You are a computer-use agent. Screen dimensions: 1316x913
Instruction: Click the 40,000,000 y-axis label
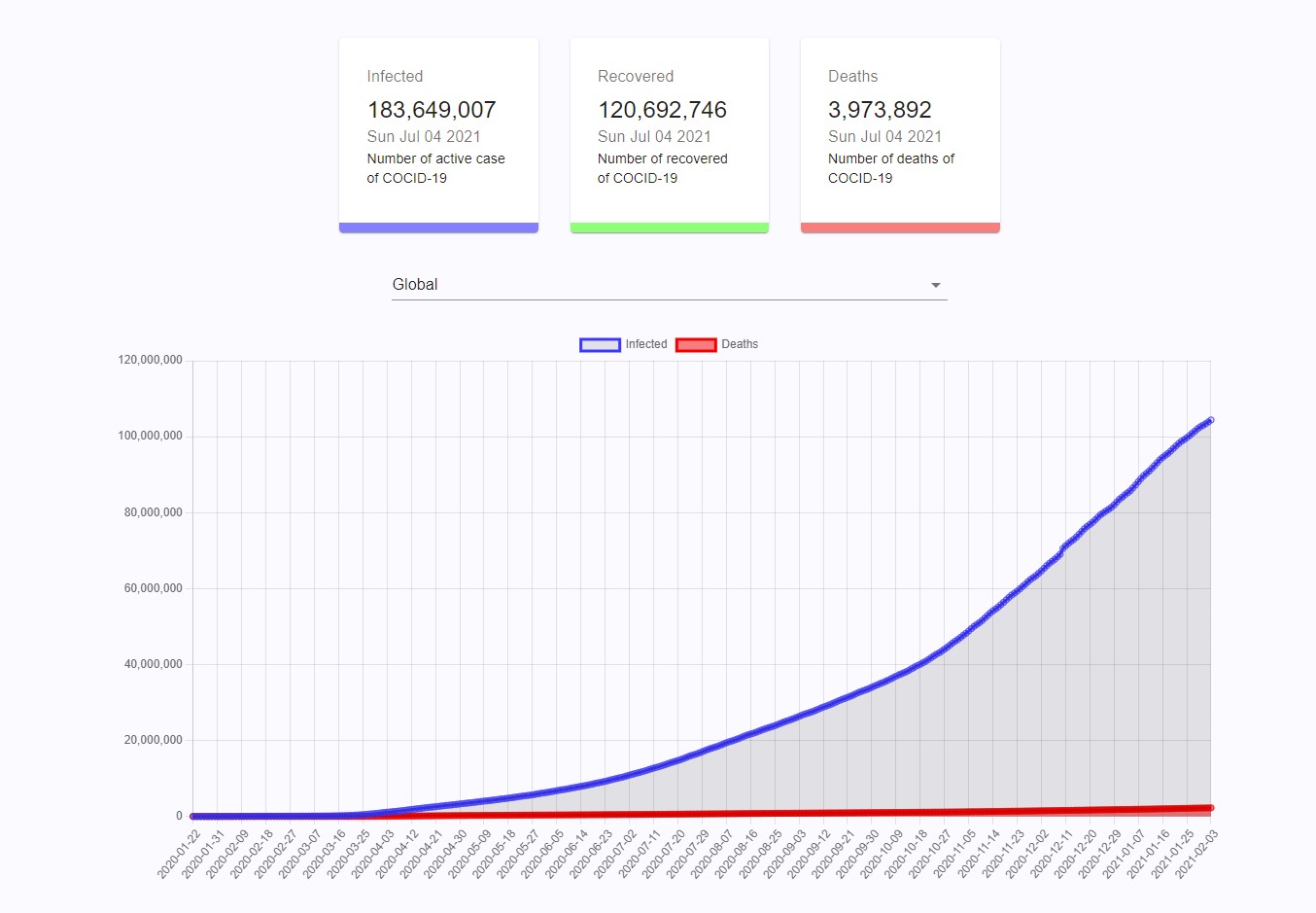154,664
